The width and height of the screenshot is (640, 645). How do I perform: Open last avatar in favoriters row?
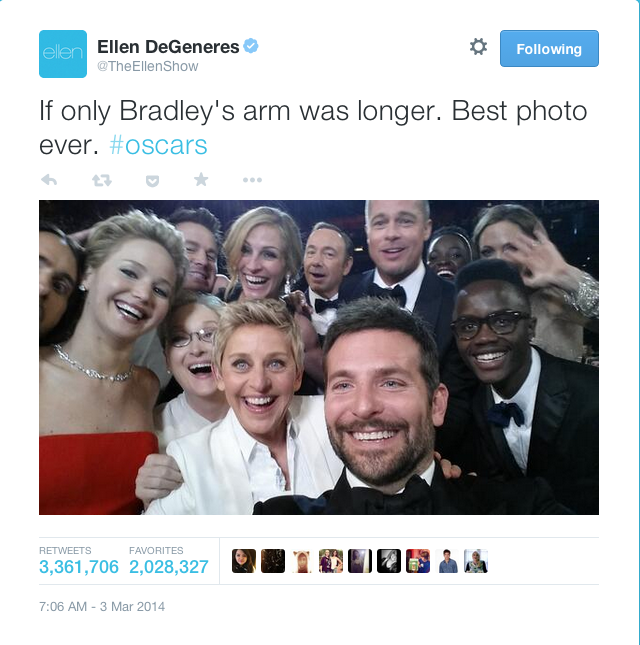point(476,561)
